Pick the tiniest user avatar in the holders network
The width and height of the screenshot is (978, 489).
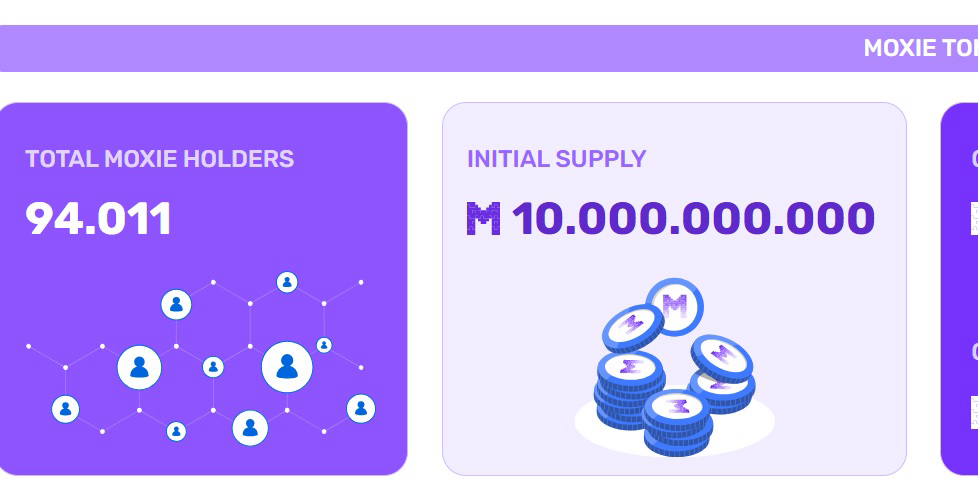point(324,345)
